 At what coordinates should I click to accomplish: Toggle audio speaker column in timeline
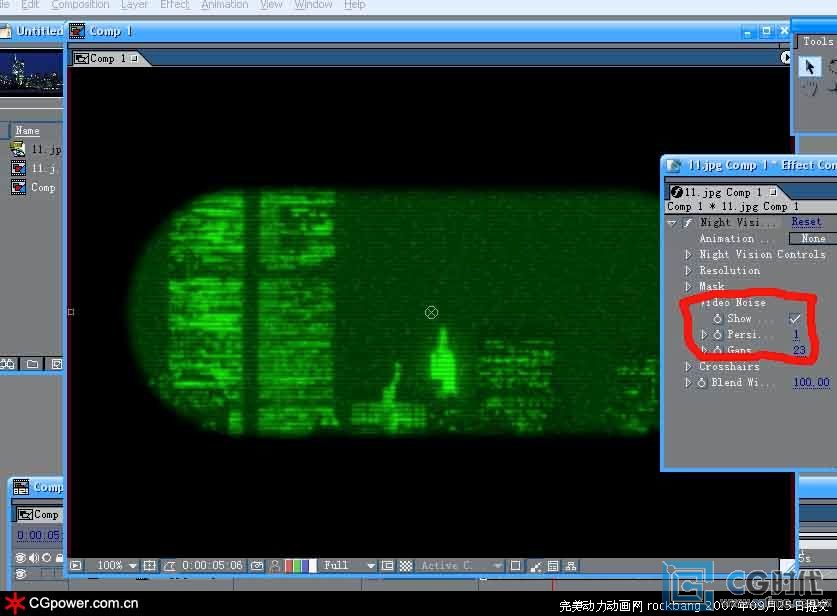(34, 557)
